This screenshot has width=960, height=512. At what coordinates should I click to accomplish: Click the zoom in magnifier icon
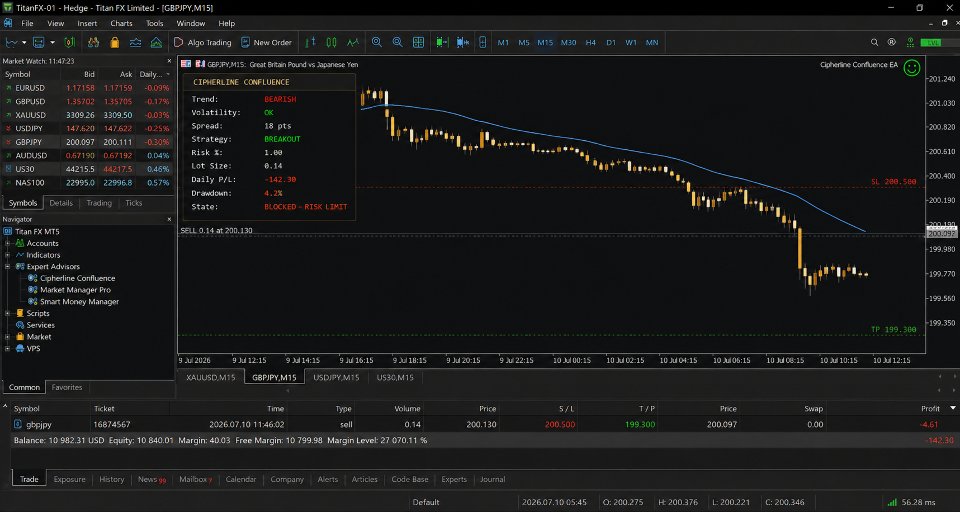click(377, 42)
